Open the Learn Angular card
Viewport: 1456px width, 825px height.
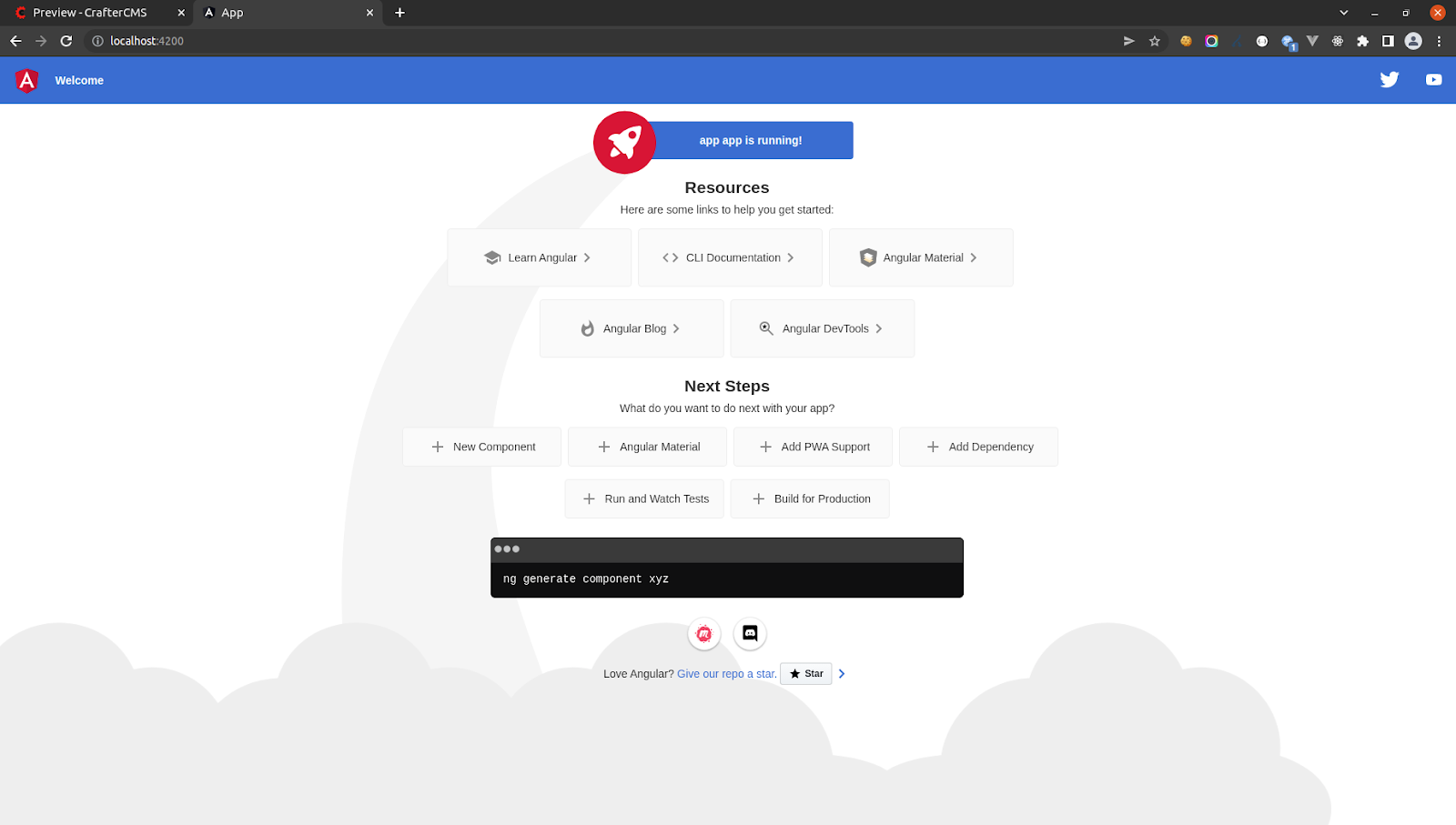coord(539,257)
